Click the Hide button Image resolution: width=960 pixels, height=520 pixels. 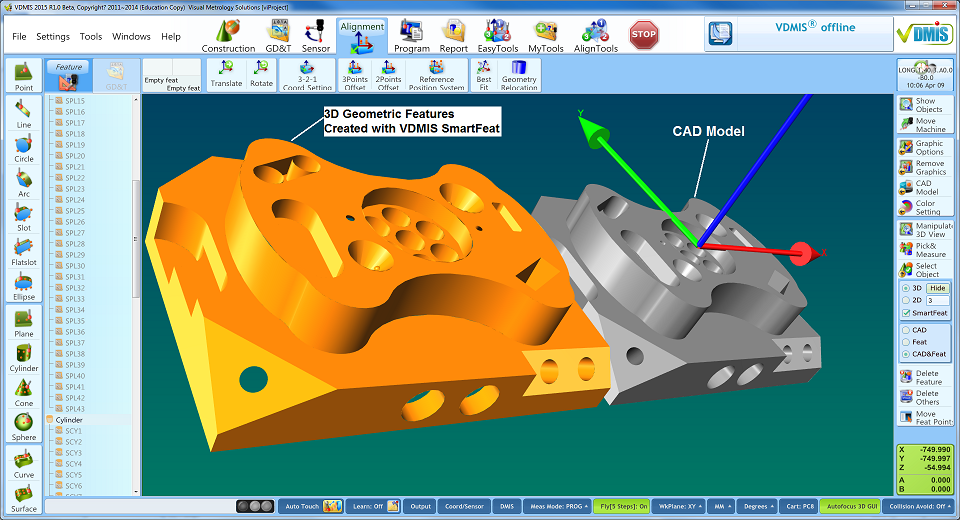937,288
